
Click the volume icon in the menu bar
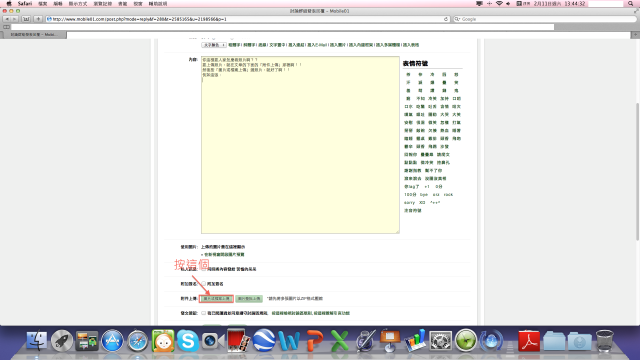(508, 4)
